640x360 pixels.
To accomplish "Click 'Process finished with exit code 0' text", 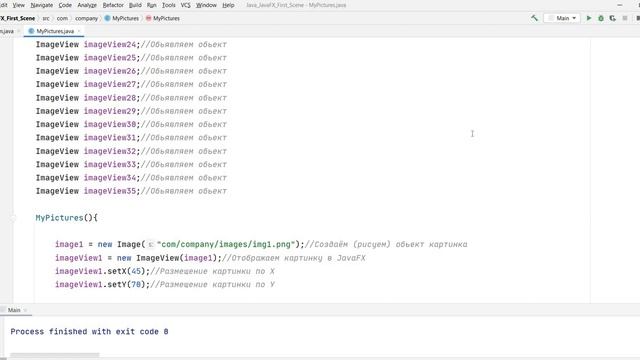I will [89, 331].
